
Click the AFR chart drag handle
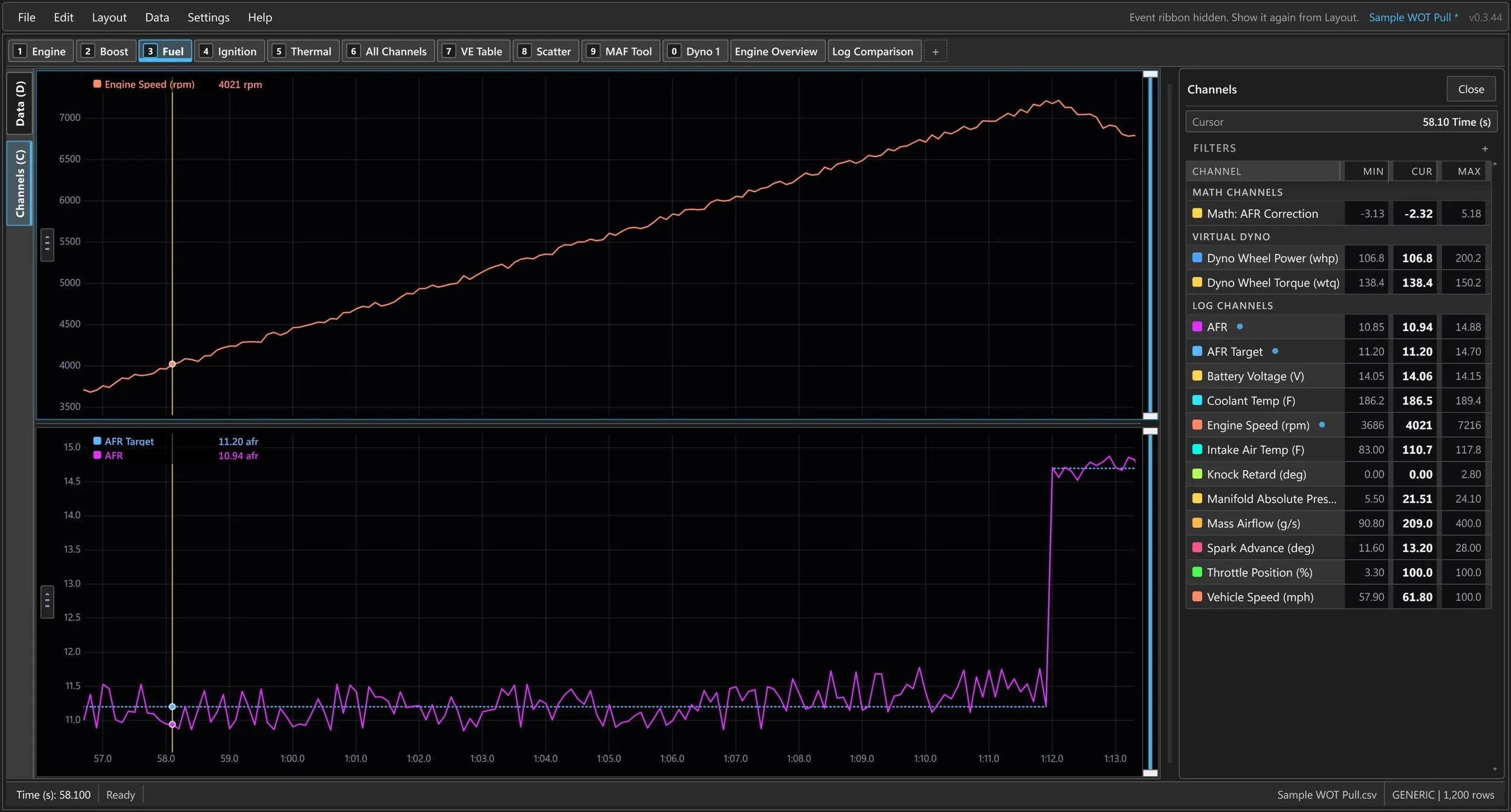[x=47, y=602]
